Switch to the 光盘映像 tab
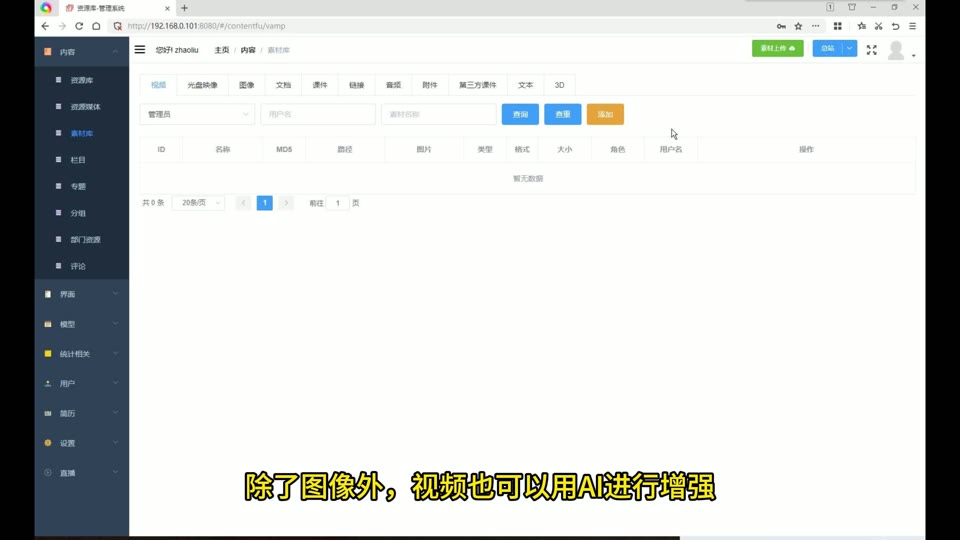Screen dimensions: 960x540 [202, 85]
